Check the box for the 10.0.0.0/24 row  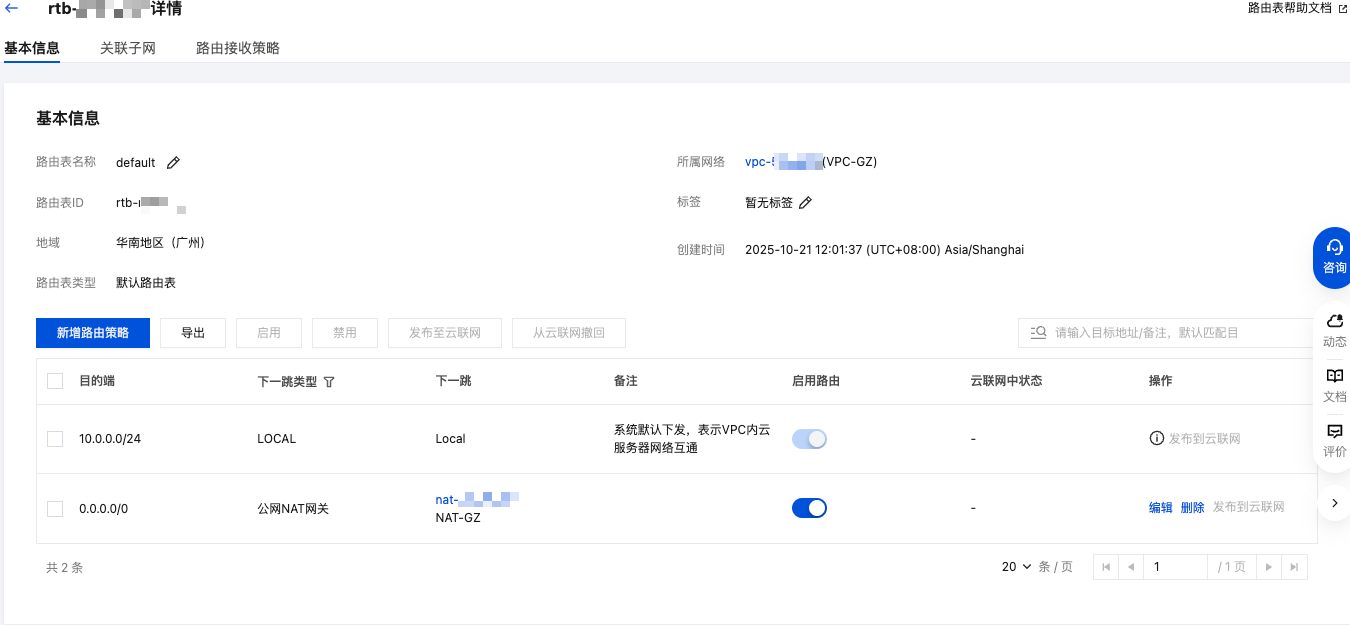[x=55, y=439]
